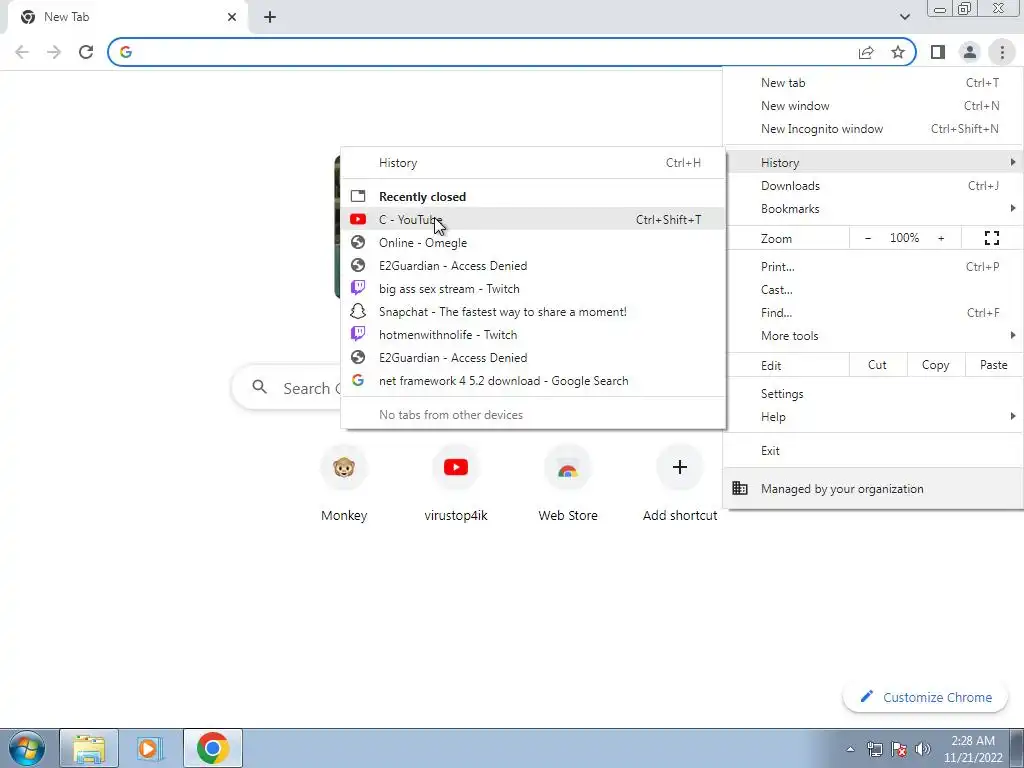Expand the Help submenu
Viewport: 1024px width, 768px height.
tap(873, 417)
